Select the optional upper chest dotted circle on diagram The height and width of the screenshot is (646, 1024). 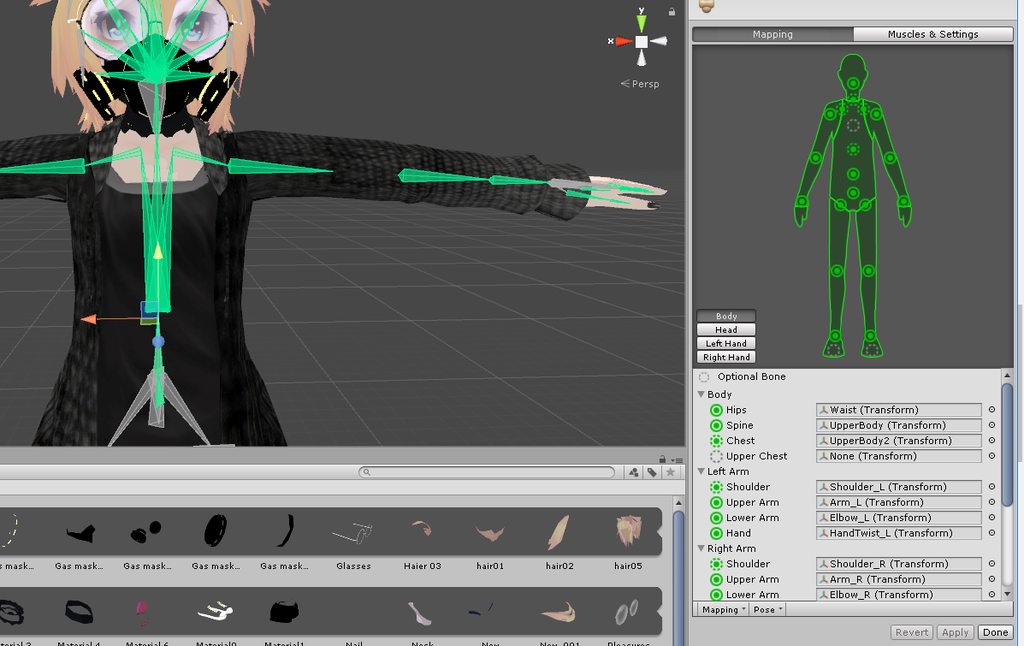pyautogui.click(x=853, y=125)
